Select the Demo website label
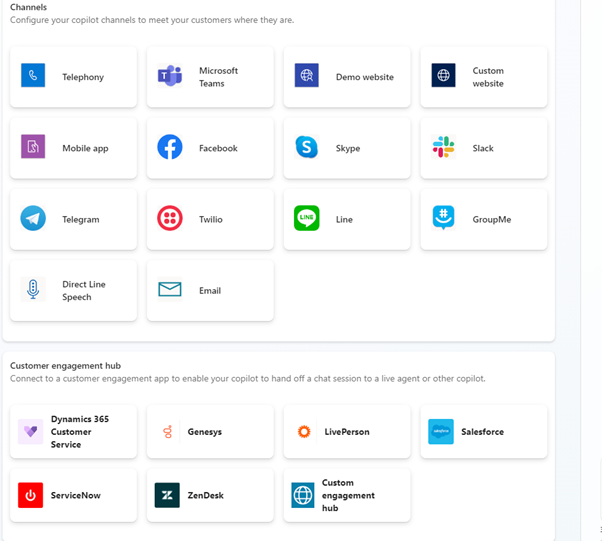Viewport: 602px width, 541px height. point(365,77)
